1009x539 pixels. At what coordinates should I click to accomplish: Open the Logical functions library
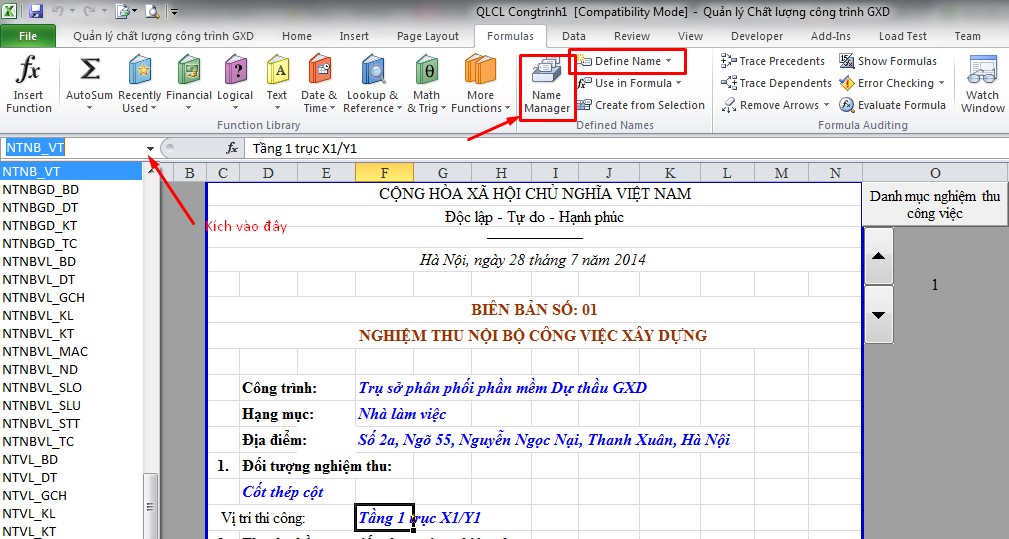pos(235,84)
